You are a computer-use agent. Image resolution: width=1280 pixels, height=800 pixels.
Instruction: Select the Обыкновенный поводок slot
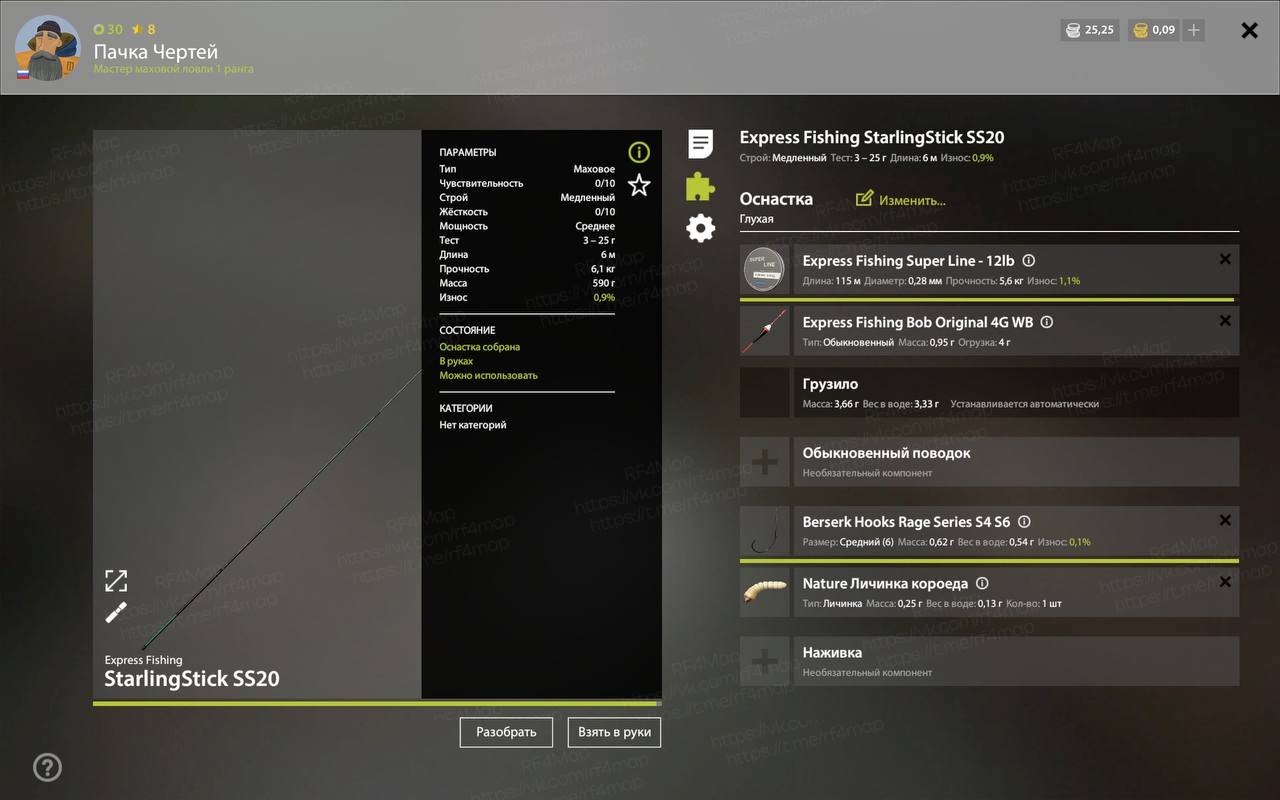point(989,462)
